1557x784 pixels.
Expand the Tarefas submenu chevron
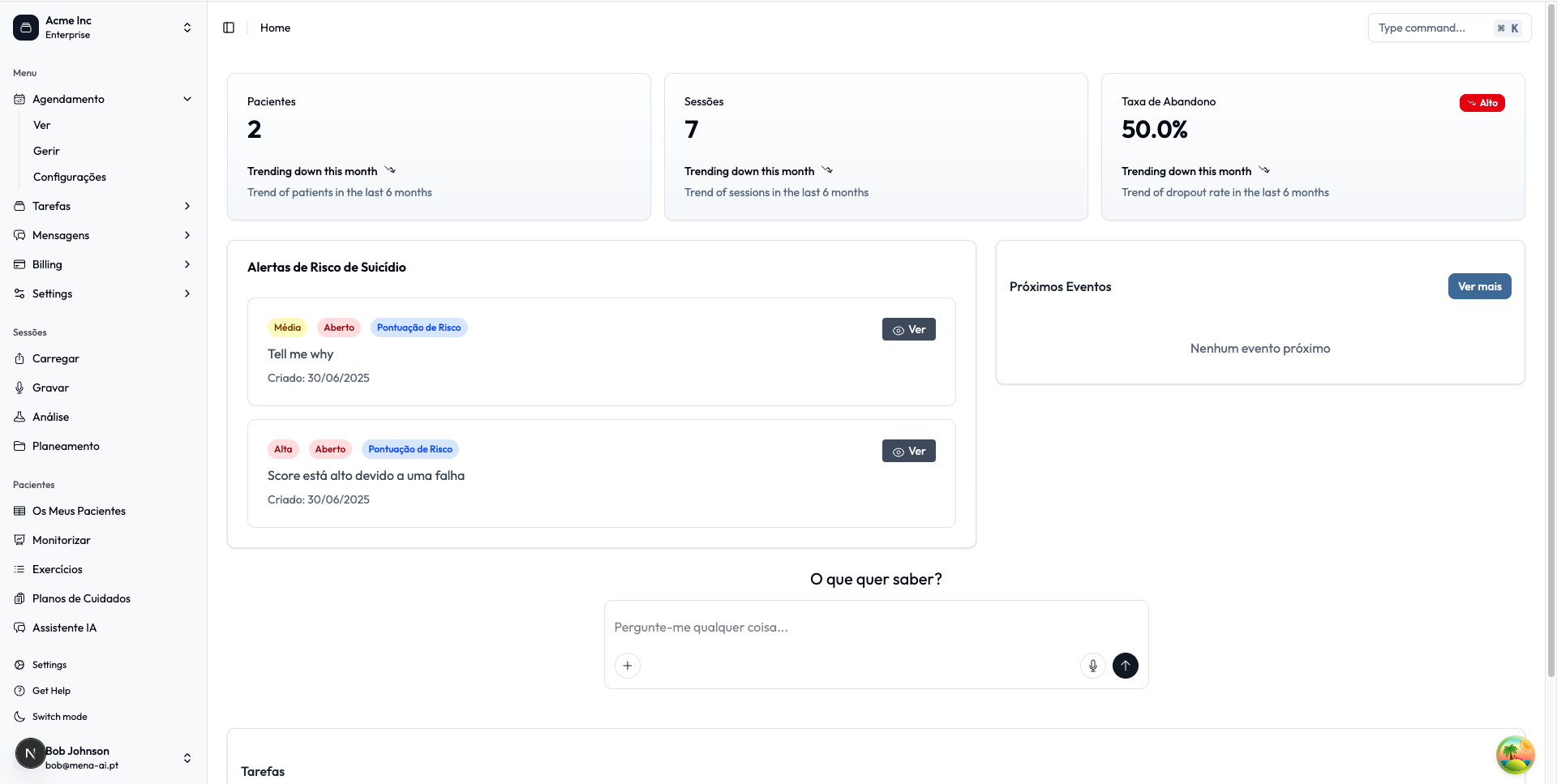coord(187,206)
